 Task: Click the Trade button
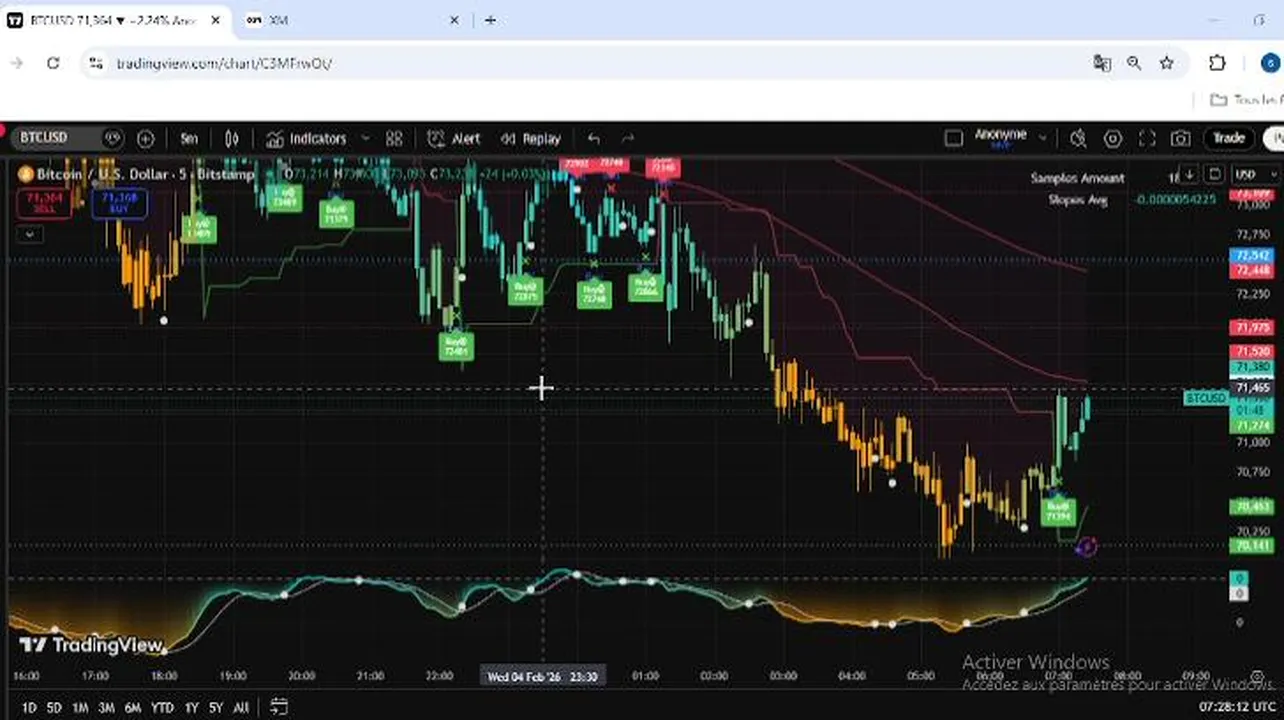point(1229,138)
